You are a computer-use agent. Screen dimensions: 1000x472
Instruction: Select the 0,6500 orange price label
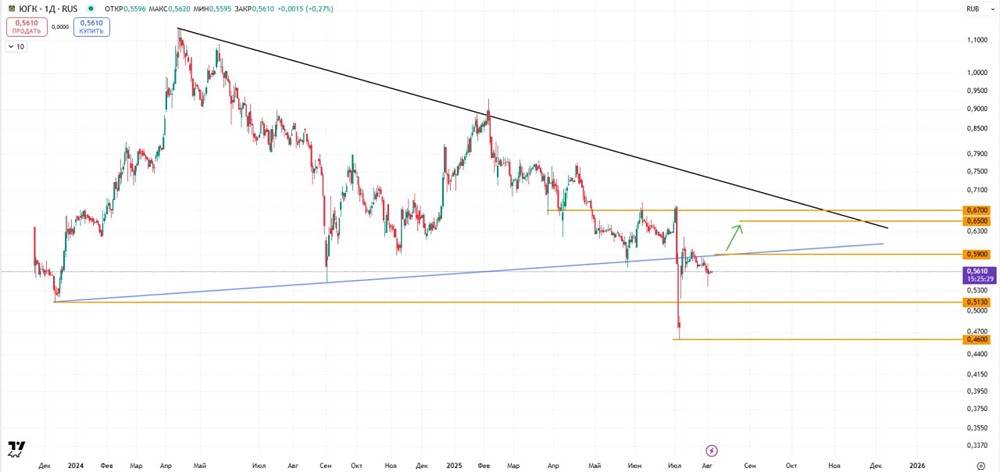click(x=976, y=221)
